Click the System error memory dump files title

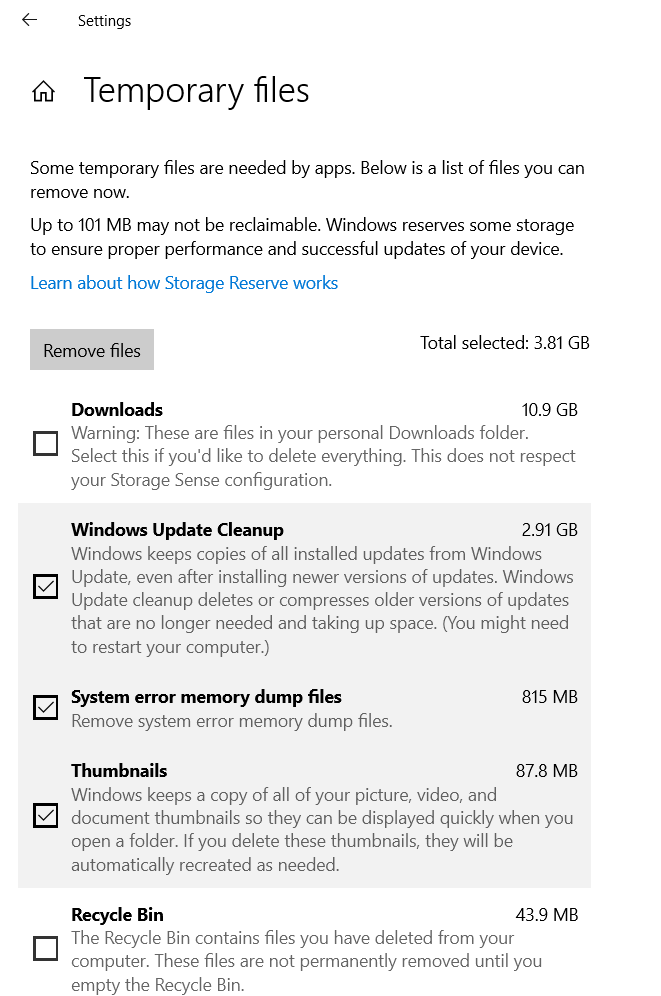pos(206,697)
